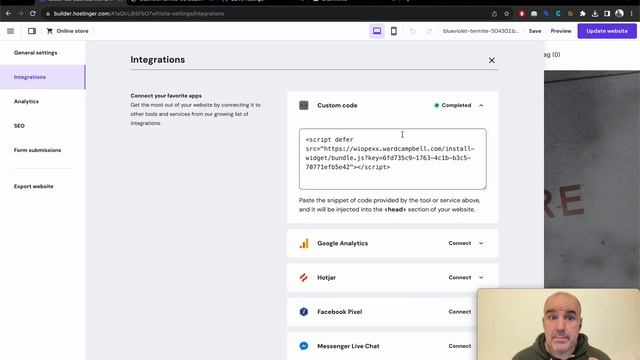
Task: Click the Hotjar label
Action: 327,278
